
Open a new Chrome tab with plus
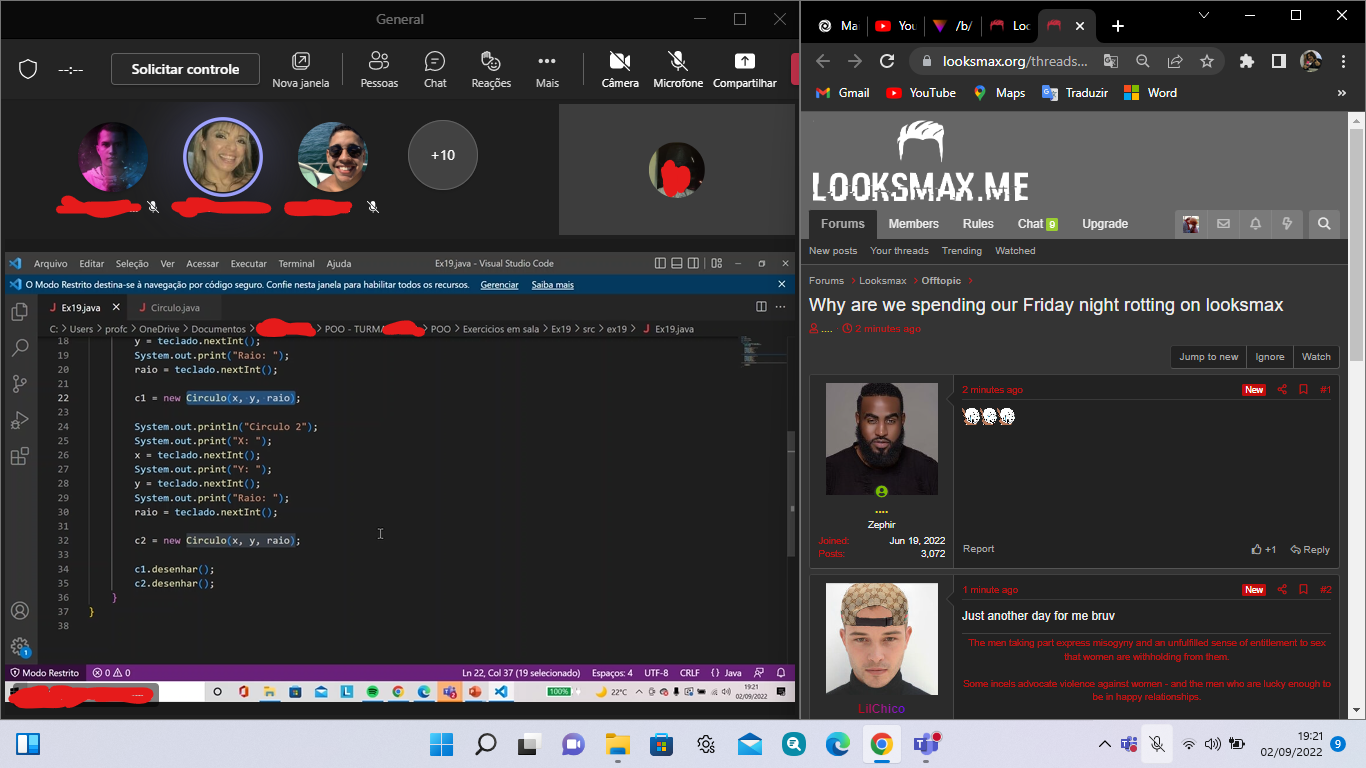(1118, 26)
